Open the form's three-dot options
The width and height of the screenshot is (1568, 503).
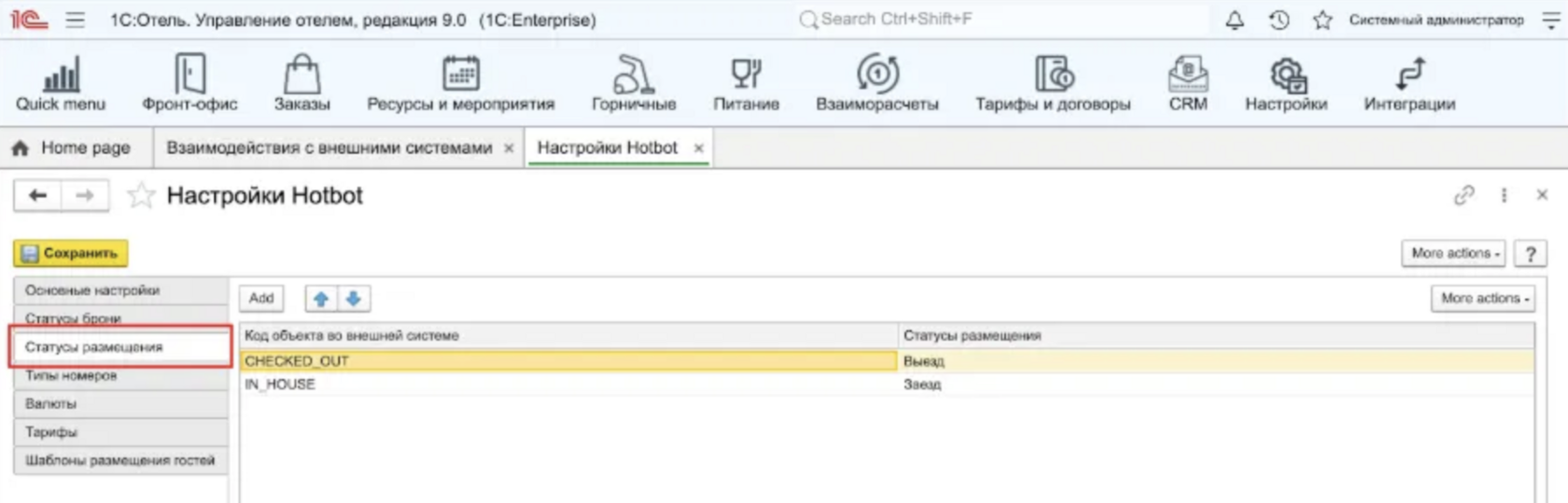point(1504,195)
